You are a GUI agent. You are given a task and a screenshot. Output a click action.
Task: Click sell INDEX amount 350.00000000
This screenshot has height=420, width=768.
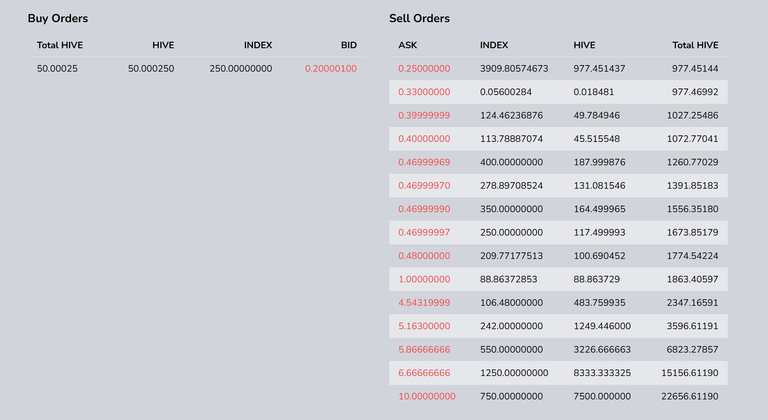pos(511,209)
